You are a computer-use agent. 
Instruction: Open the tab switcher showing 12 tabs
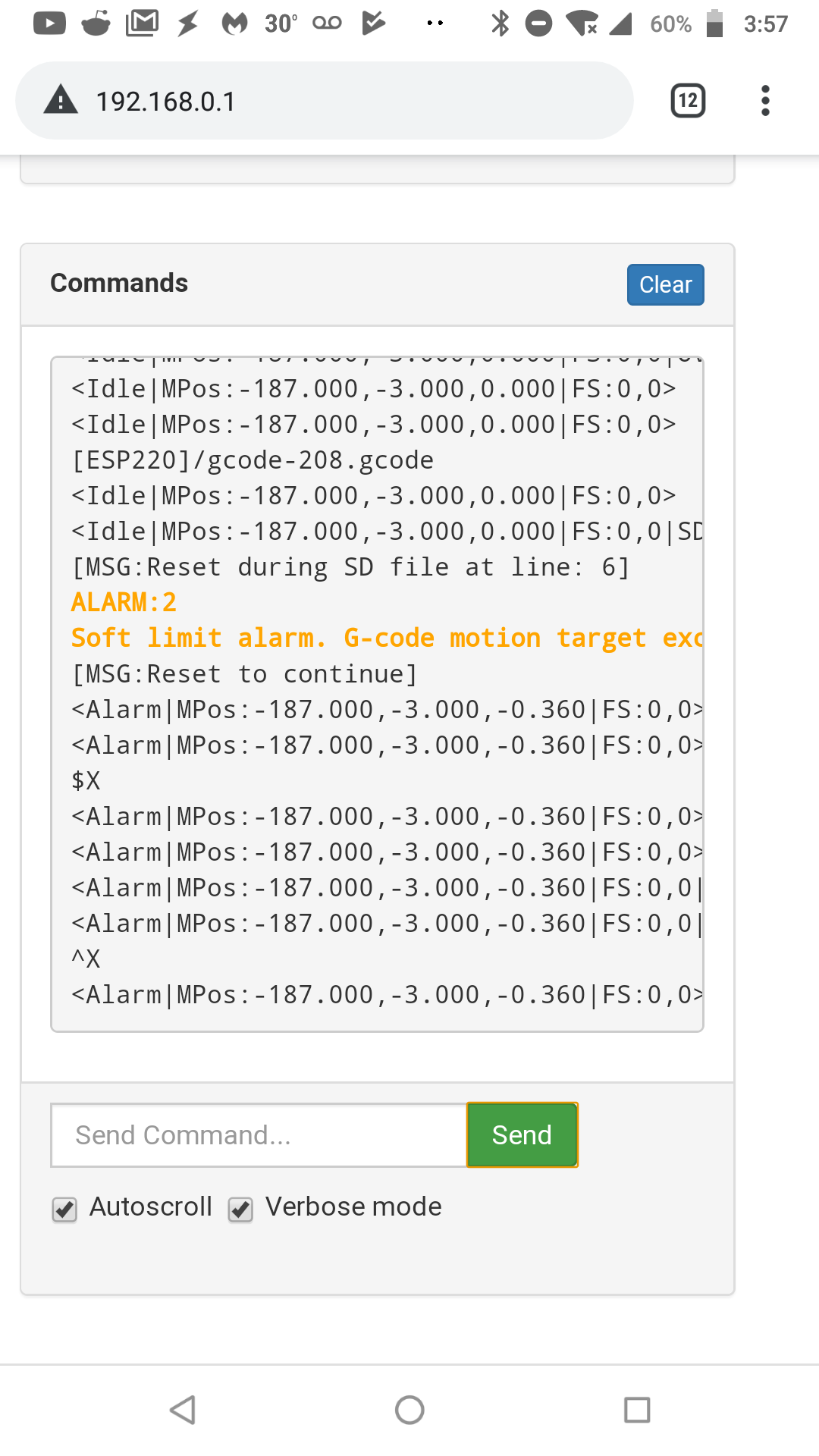686,100
